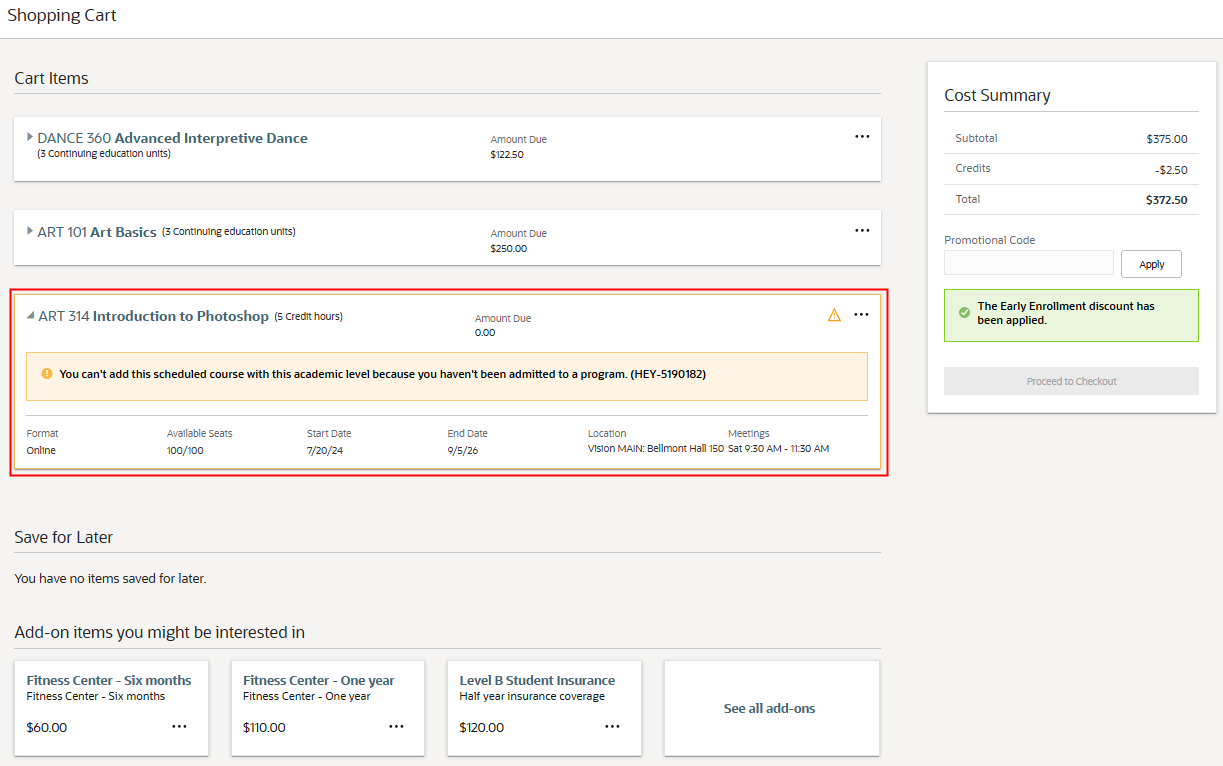
Task: Open options for Fitness Center One year
Action: click(396, 727)
